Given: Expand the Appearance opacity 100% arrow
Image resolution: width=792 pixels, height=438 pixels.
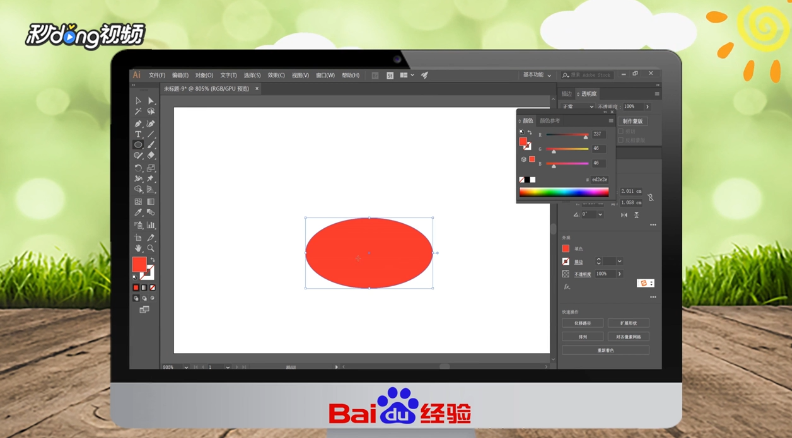Looking at the screenshot, I should [x=619, y=274].
